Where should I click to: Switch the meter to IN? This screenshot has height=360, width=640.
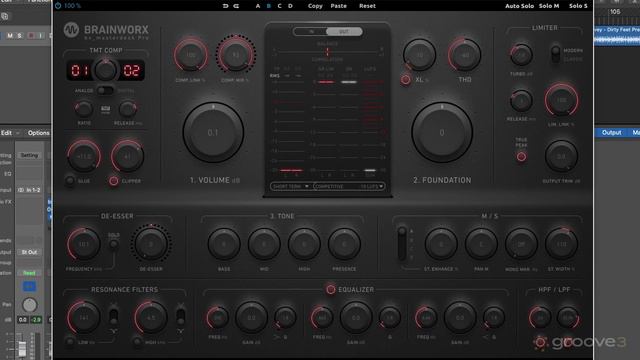(311, 31)
